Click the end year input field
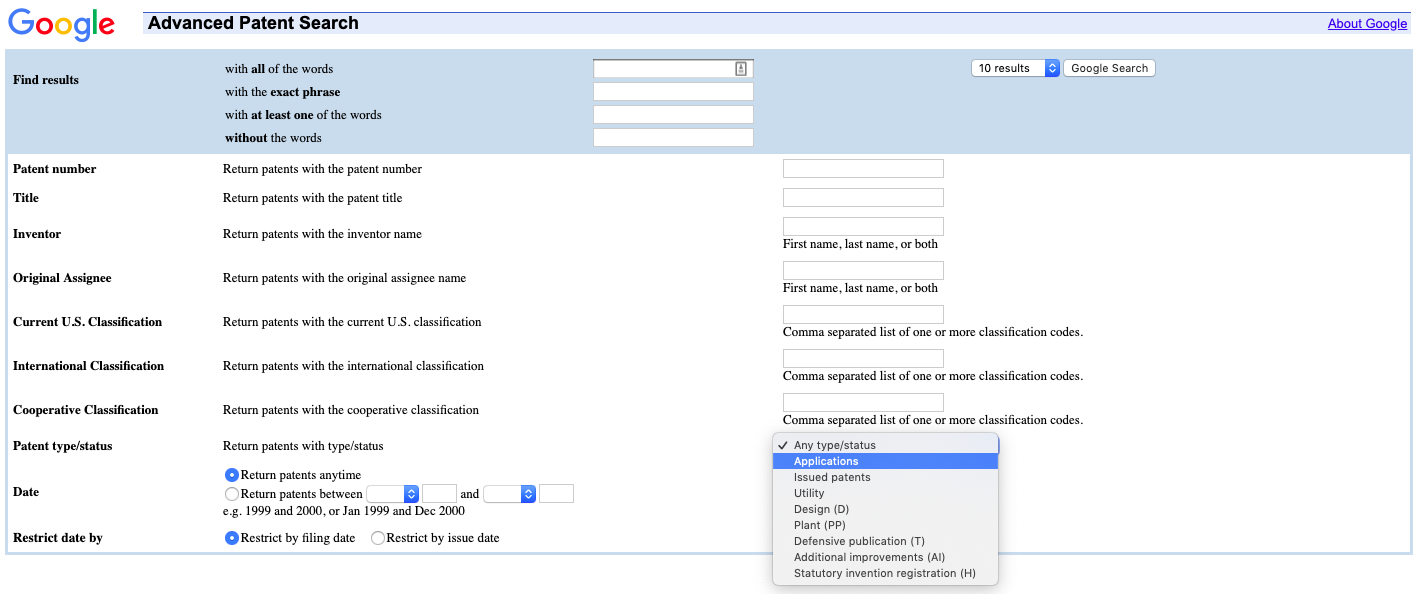Viewport: 1420px width, 594px height. point(556,494)
